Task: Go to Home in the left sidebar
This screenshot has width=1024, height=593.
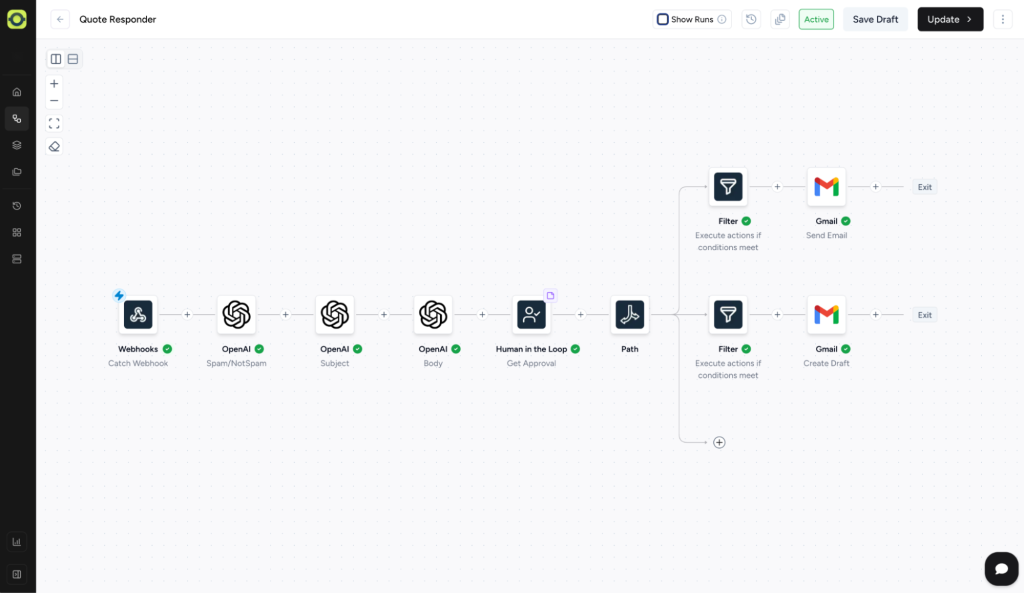Action: point(17,92)
